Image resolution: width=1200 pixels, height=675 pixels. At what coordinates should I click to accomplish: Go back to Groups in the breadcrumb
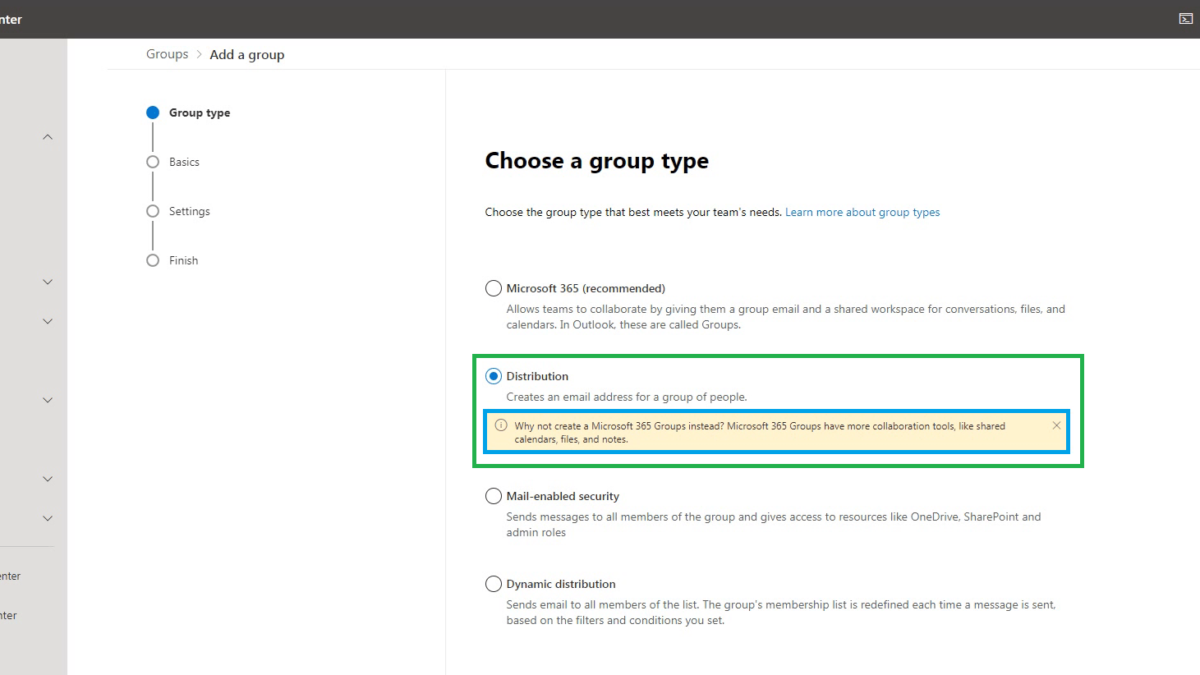(167, 54)
